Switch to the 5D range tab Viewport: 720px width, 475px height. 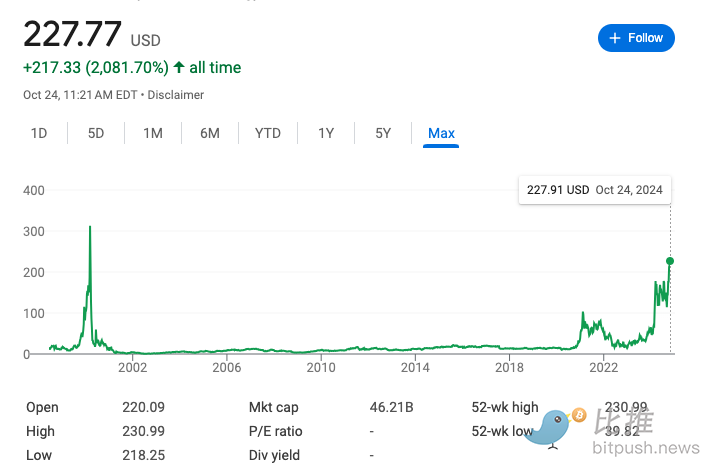96,133
